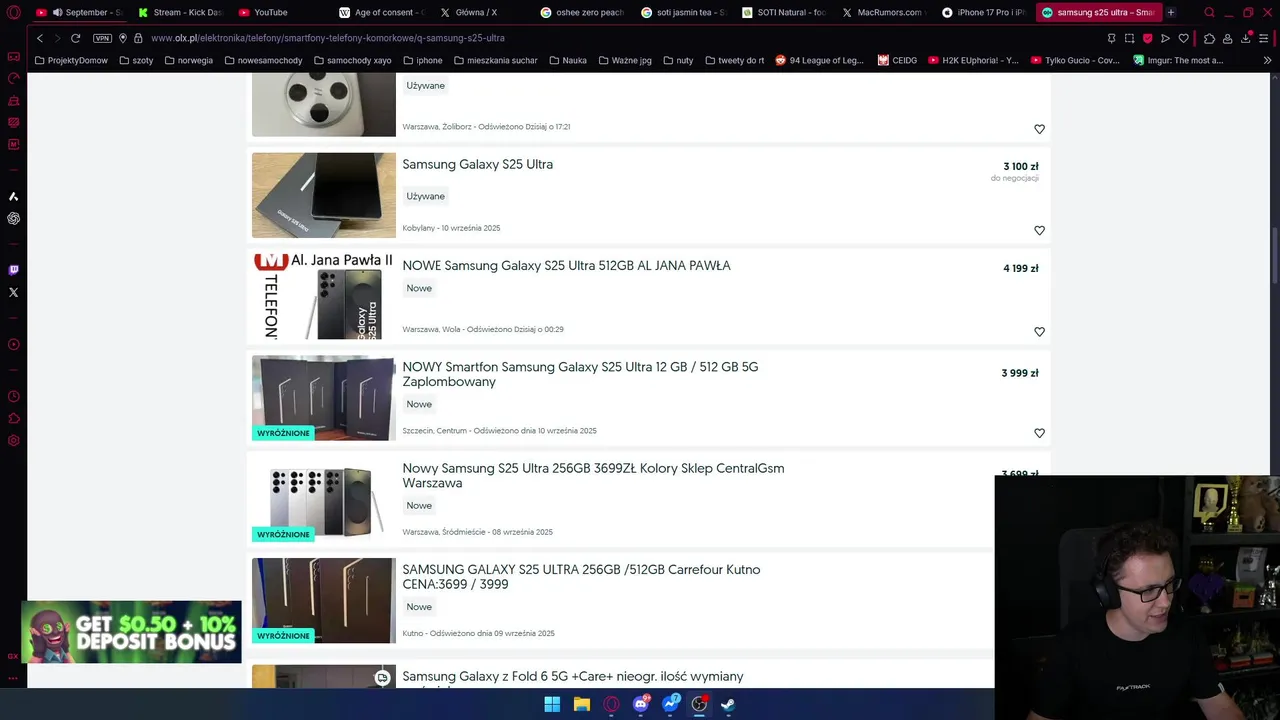Expand hidden bookmarks chevron
Screen dimensions: 1280x720
coord(1268,60)
